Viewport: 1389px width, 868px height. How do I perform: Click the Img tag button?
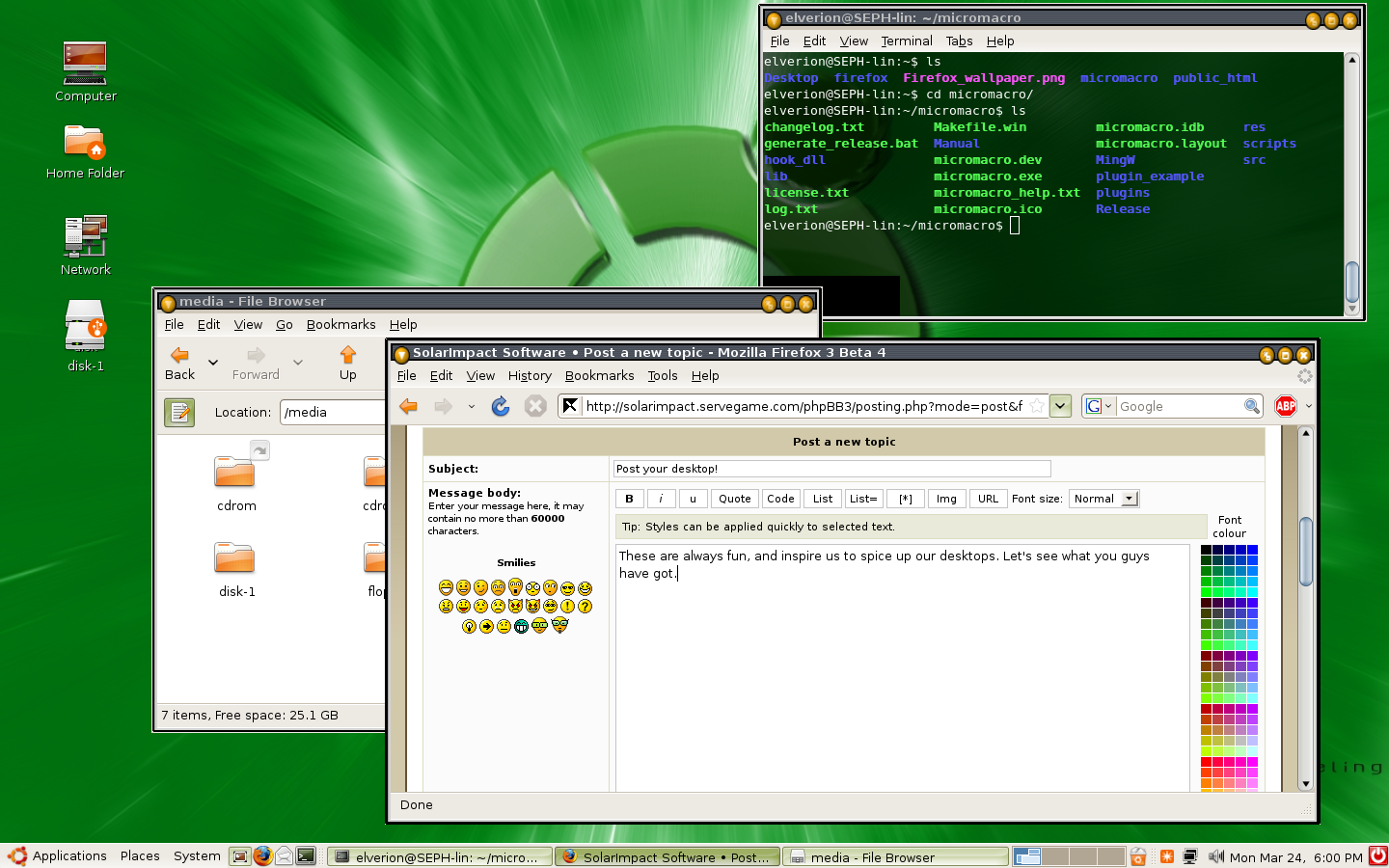coord(946,499)
